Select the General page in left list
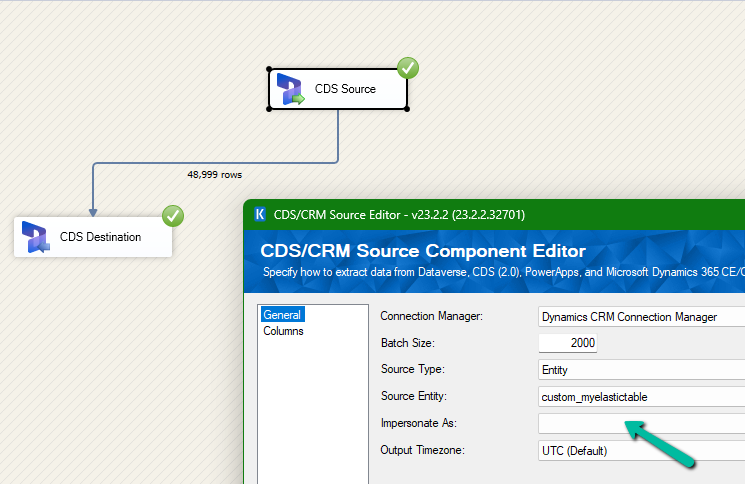Viewport: 745px width, 484px height. (x=282, y=315)
